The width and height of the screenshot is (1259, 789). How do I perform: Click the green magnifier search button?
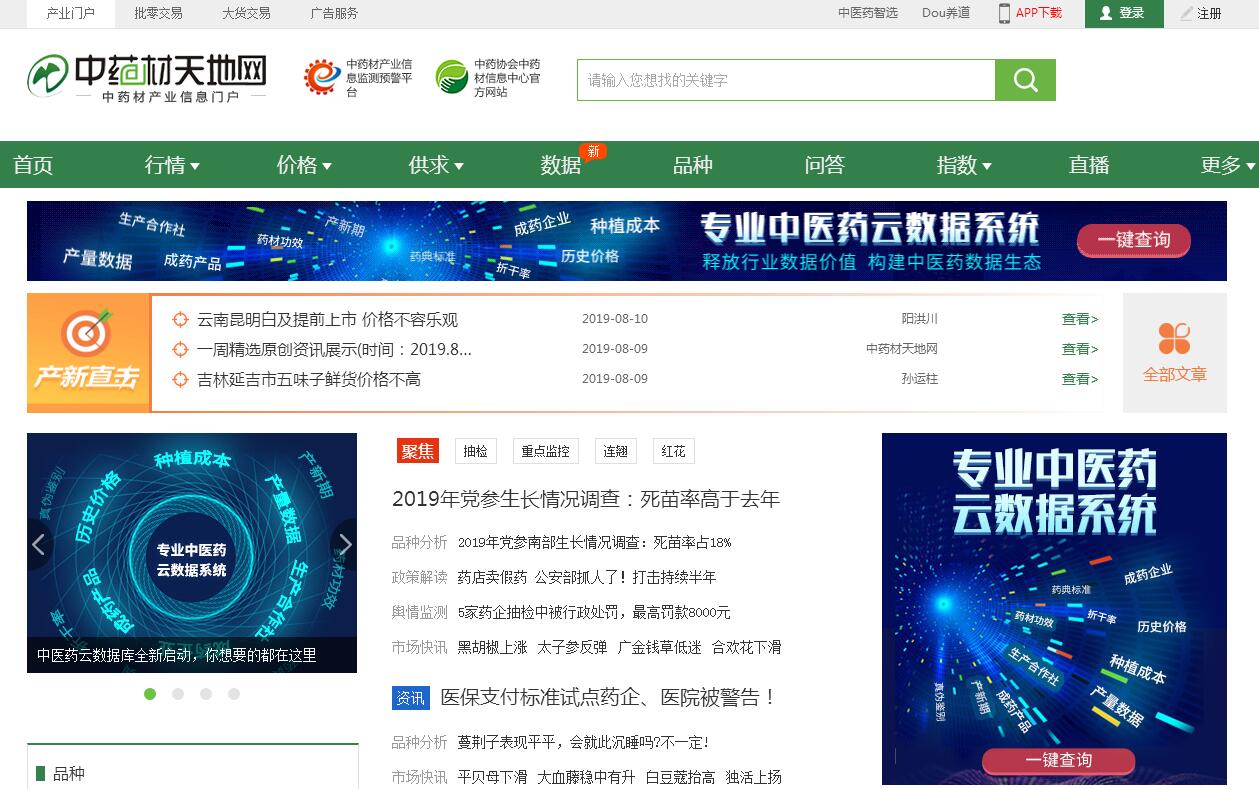(x=1025, y=80)
